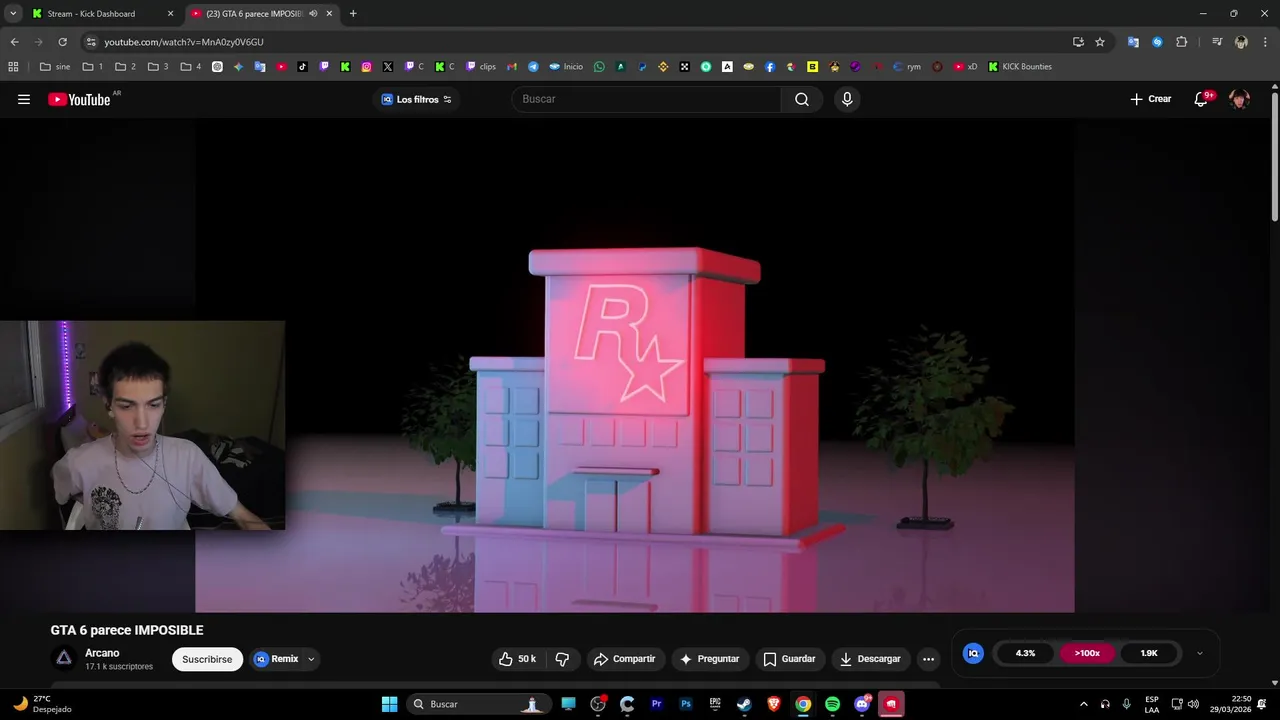The width and height of the screenshot is (1280, 720).
Task: Open bookmark folder 1
Action: click(x=93, y=67)
